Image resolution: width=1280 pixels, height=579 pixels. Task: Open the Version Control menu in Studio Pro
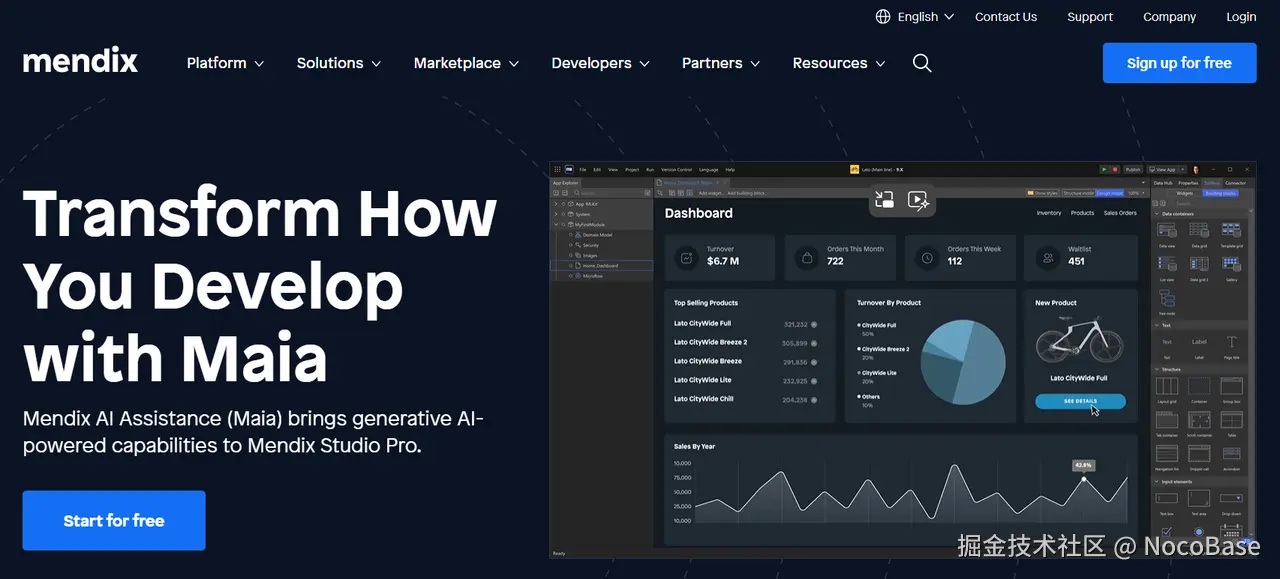(676, 170)
